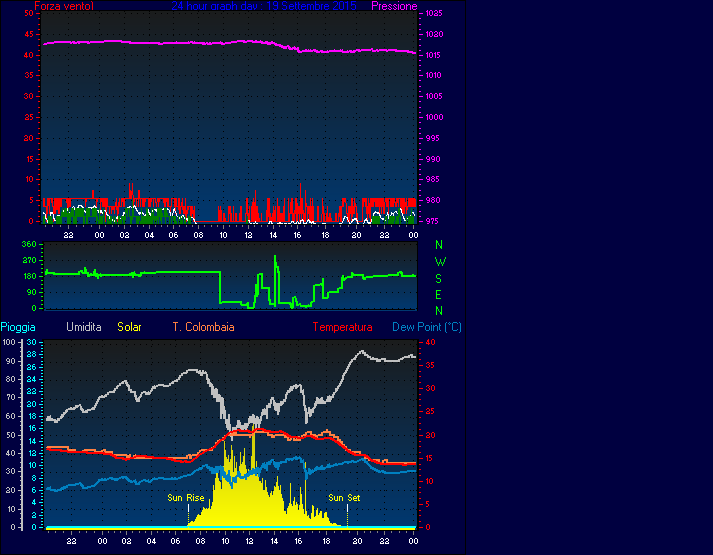713x555 pixels.
Task: Select the 1010 pressure axis value
Action: point(434,75)
